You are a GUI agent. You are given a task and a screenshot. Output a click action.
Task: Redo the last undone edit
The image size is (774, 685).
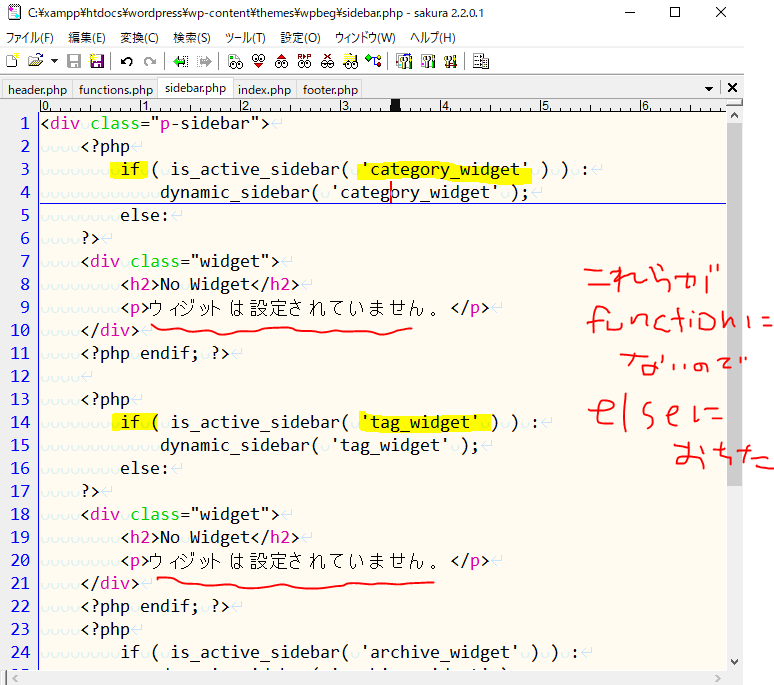[x=150, y=61]
